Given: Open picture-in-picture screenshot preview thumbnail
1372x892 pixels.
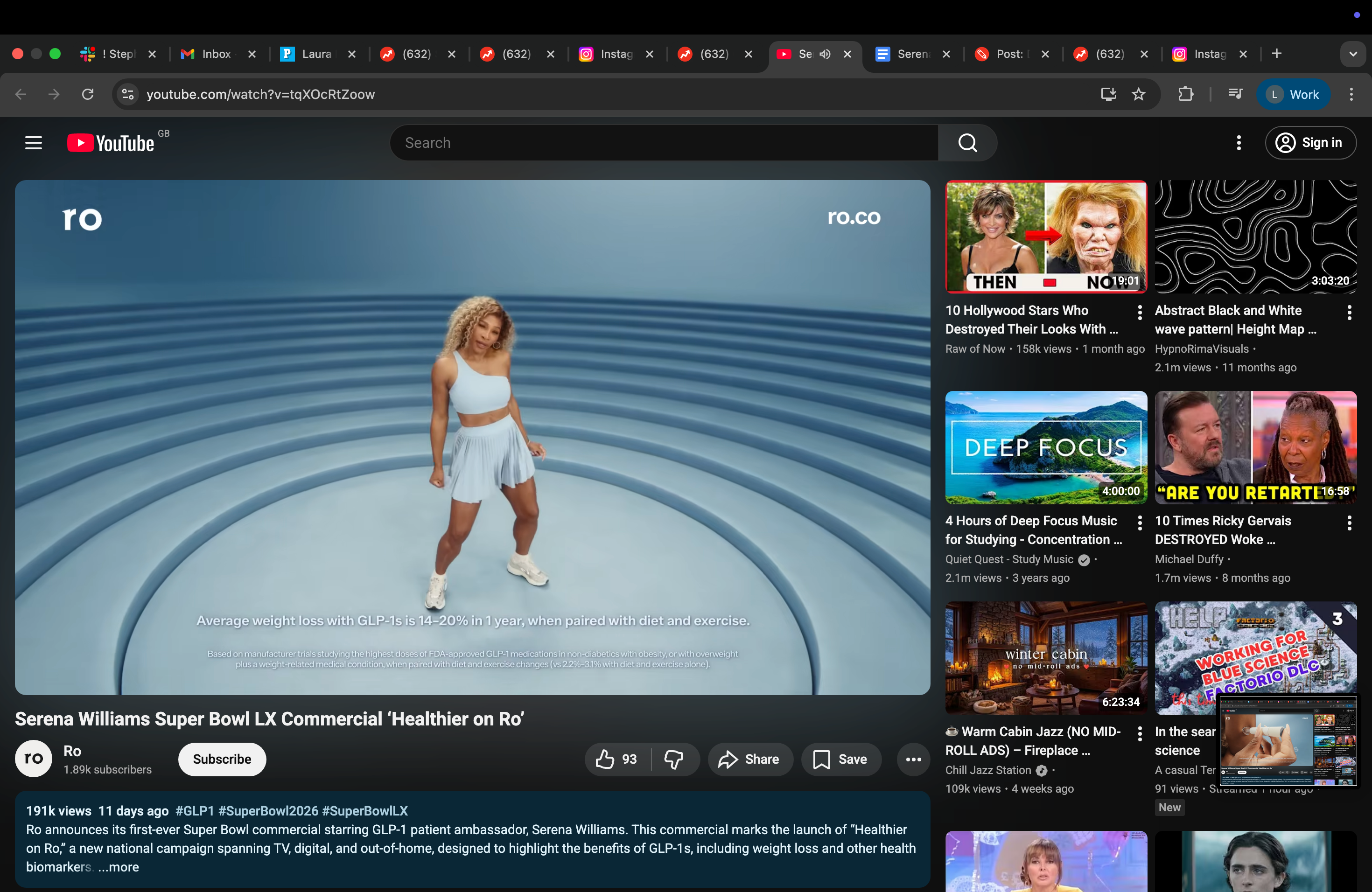Looking at the screenshot, I should coord(1288,741).
